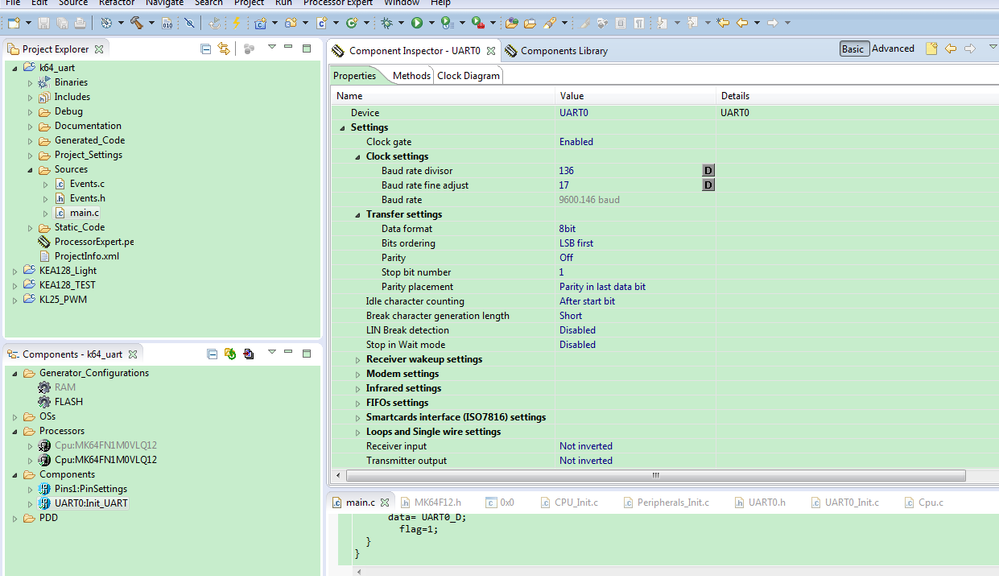This screenshot has width=999, height=576.
Task: Click the yellow lightning bolt toolbar icon
Action: [x=236, y=23]
